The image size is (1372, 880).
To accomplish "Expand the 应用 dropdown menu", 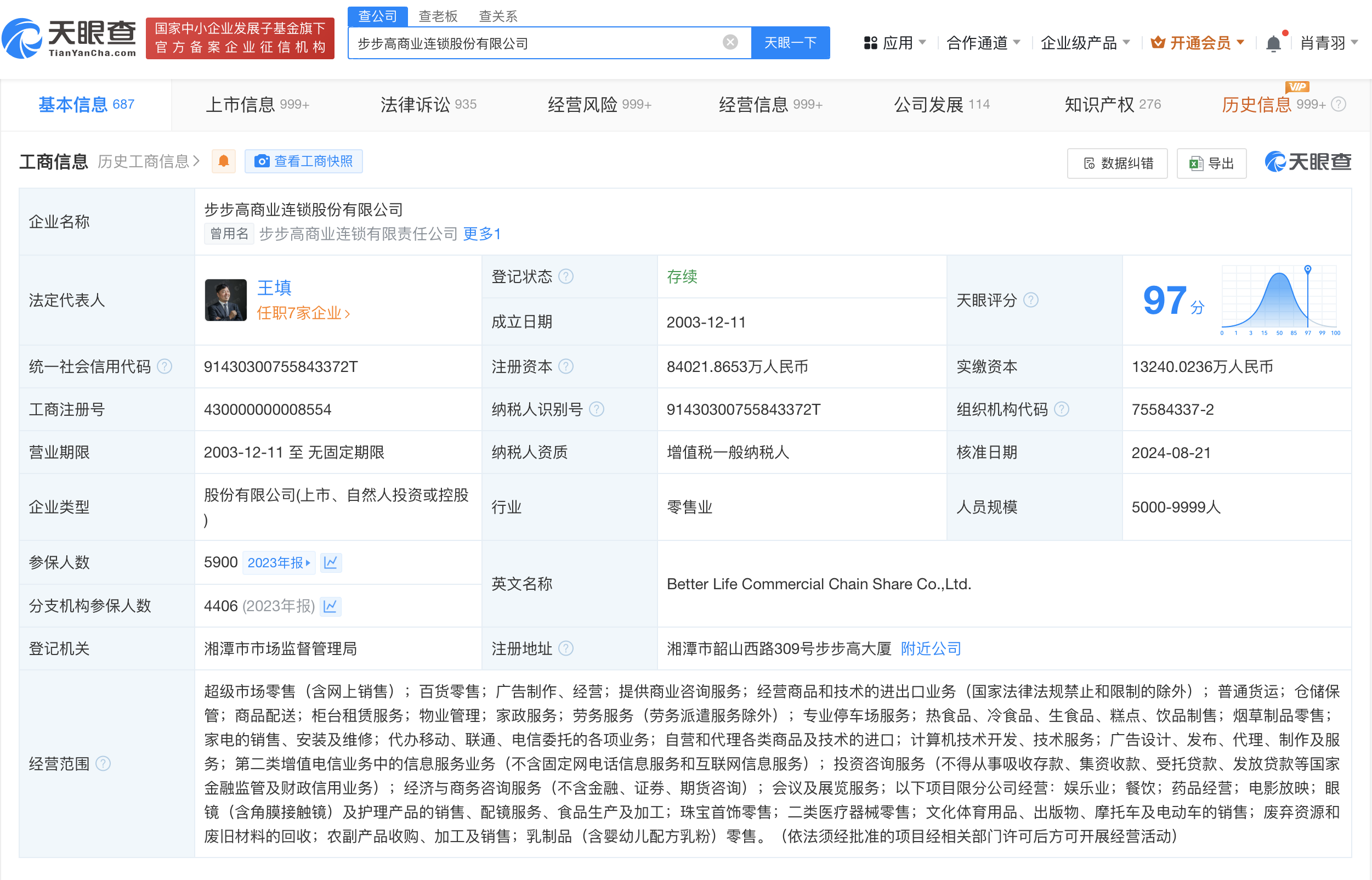I will pyautogui.click(x=894, y=43).
